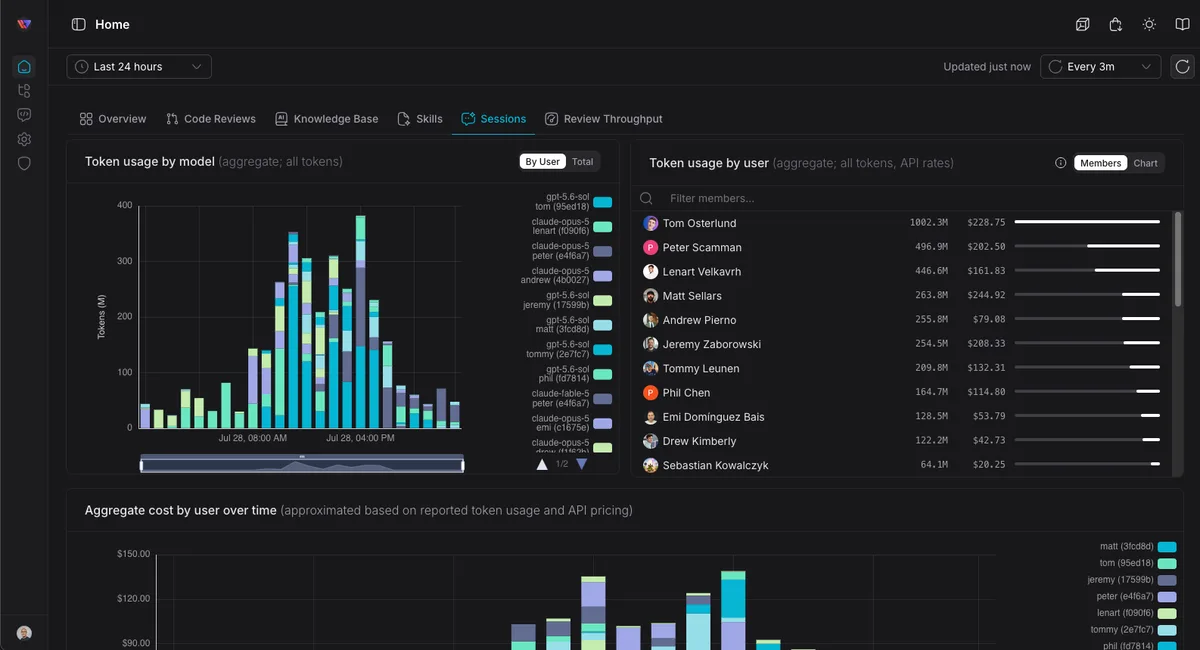Open the Review Throughput tab
Viewport: 1200px width, 650px height.
click(x=604, y=119)
